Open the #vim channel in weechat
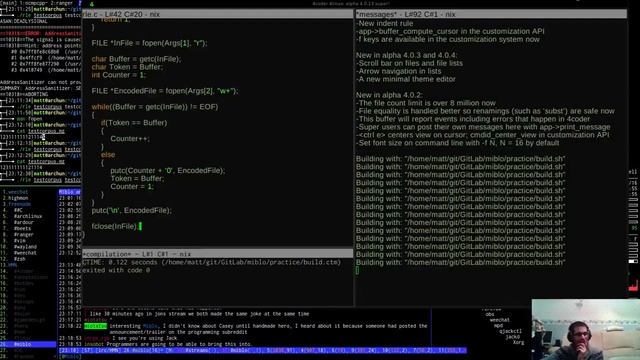640x360 pixels. pos(20,241)
